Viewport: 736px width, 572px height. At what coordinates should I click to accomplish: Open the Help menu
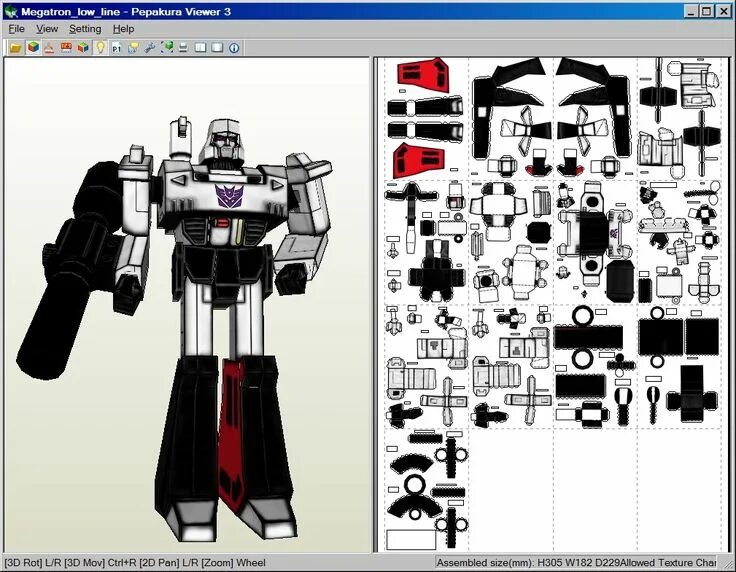123,29
